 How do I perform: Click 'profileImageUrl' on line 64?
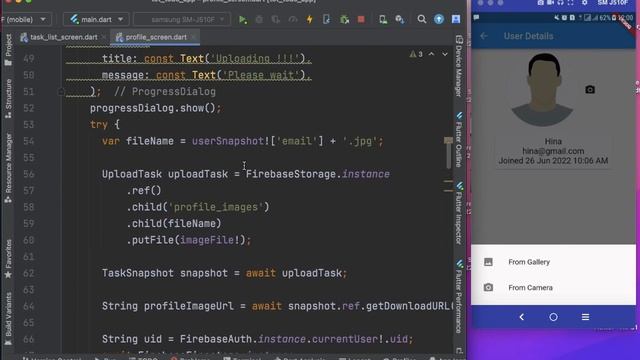click(188, 306)
